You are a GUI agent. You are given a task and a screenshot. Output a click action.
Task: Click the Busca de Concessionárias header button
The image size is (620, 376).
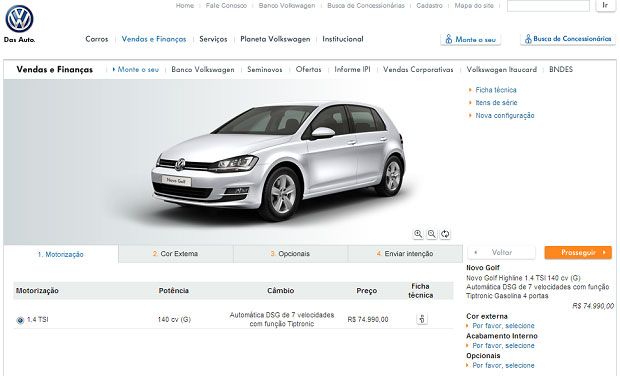pyautogui.click(x=568, y=39)
